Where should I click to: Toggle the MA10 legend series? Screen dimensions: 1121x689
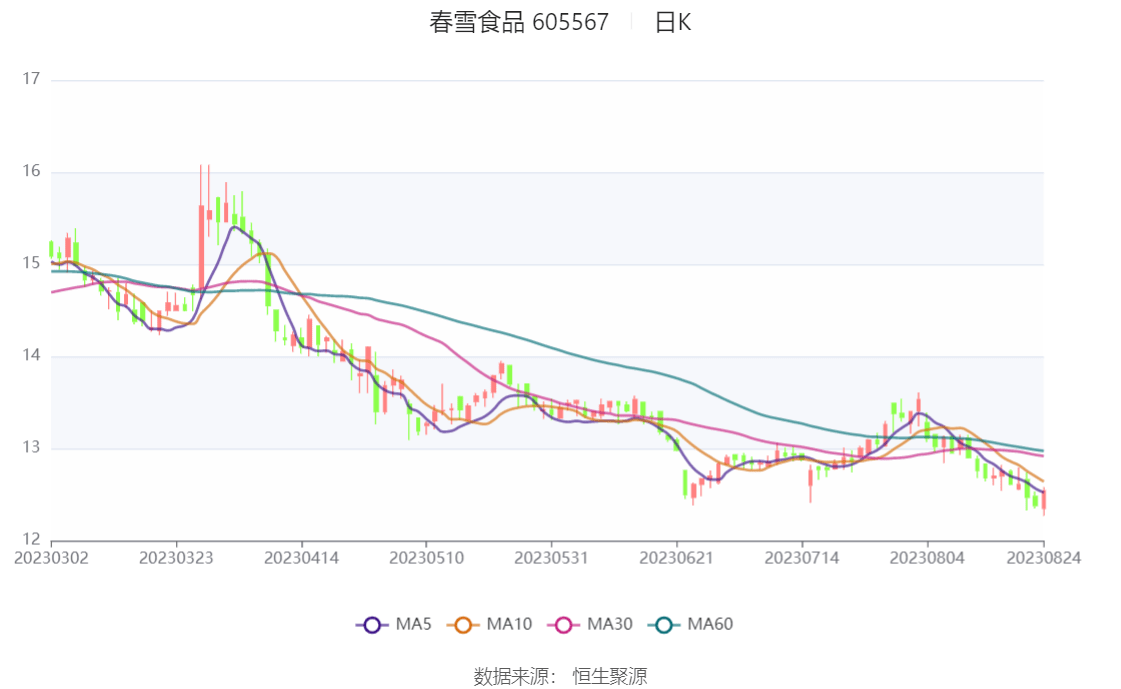point(490,625)
